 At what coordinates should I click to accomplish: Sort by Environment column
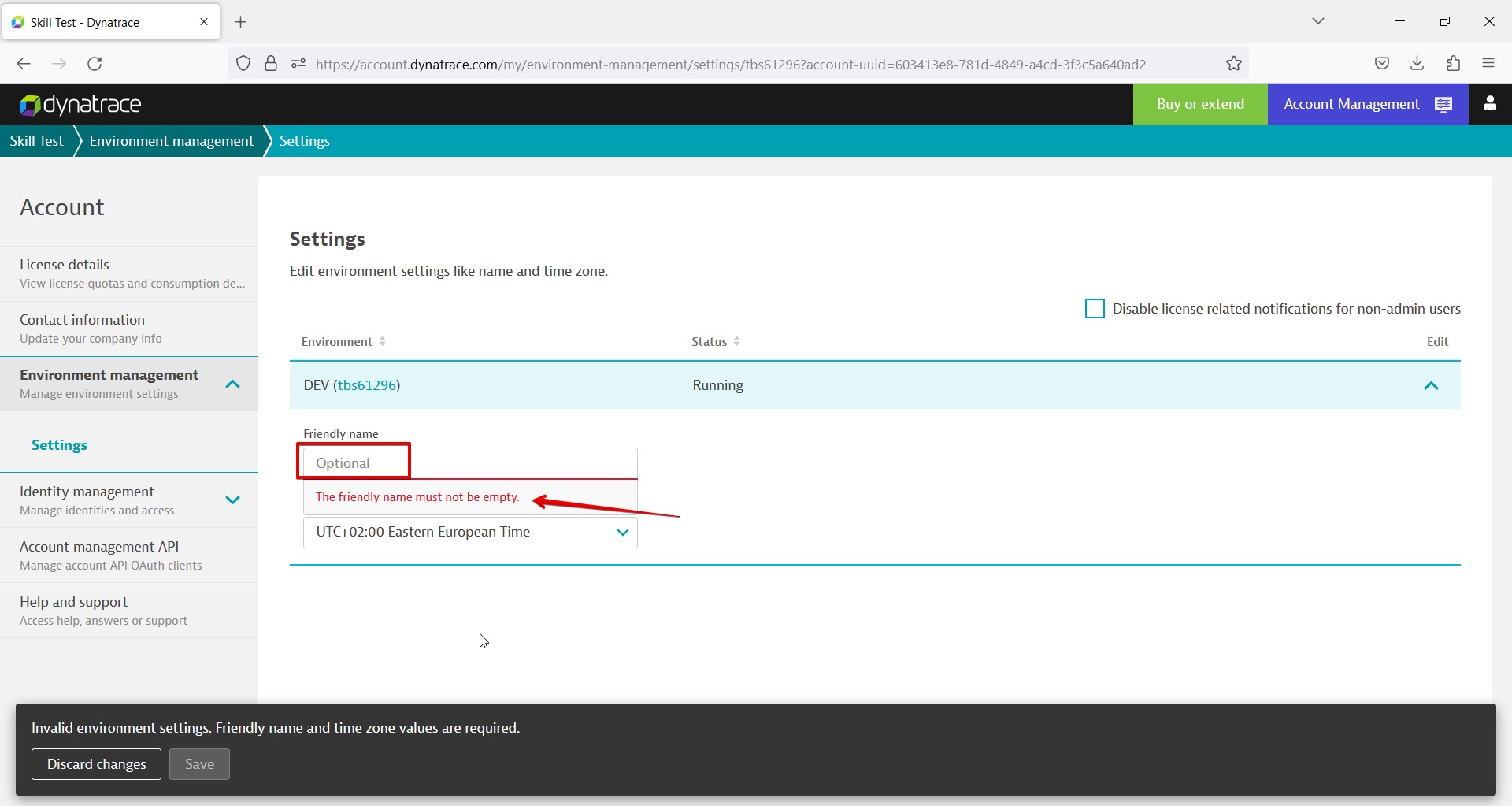point(343,341)
